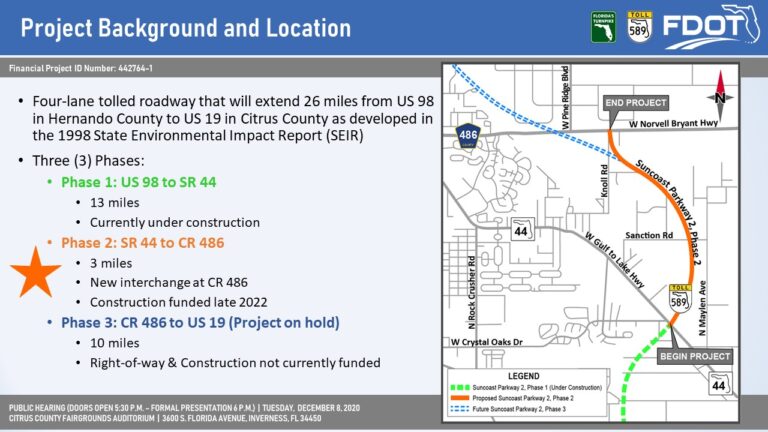Click the END PROJECT map label
Screen dimensions: 768x432
click(636, 103)
